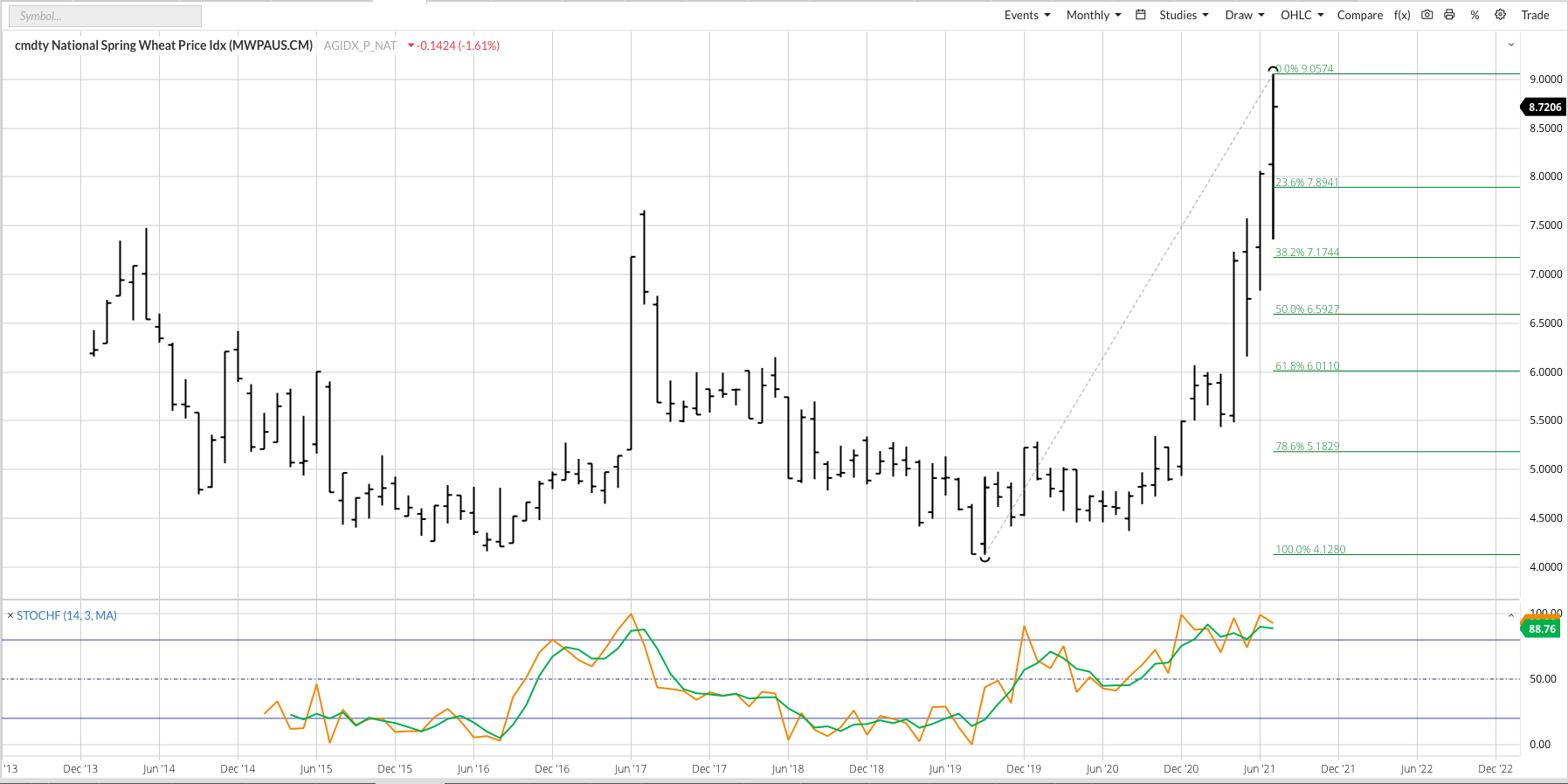Remove the STOCHF study with X

pyautogui.click(x=10, y=615)
